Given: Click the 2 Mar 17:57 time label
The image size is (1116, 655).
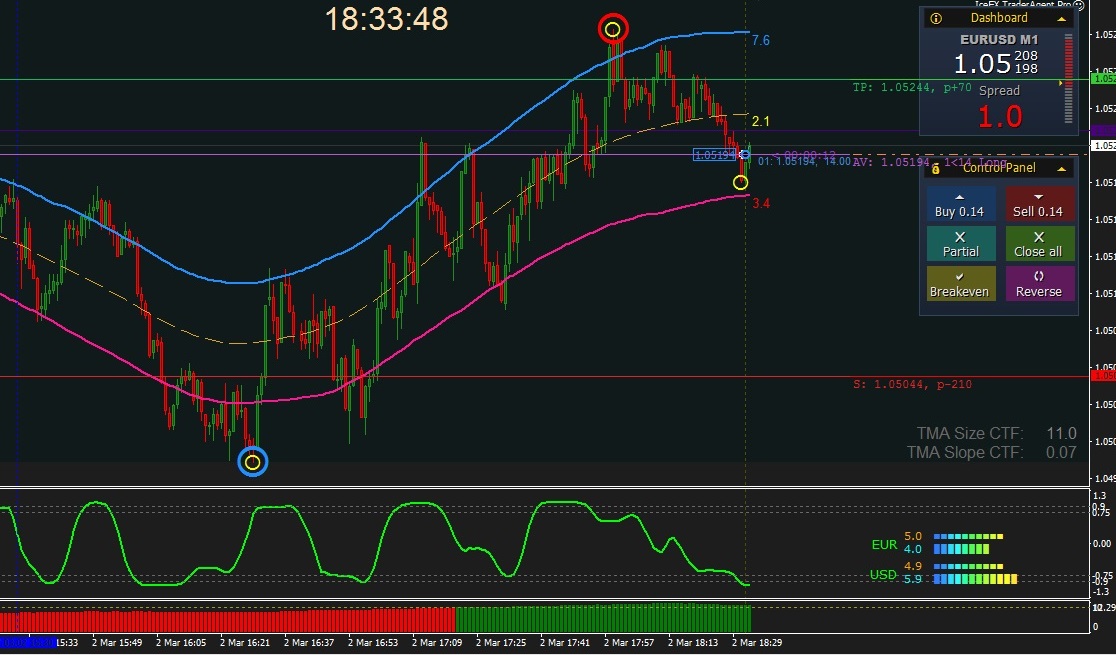Looking at the screenshot, I should click(629, 643).
